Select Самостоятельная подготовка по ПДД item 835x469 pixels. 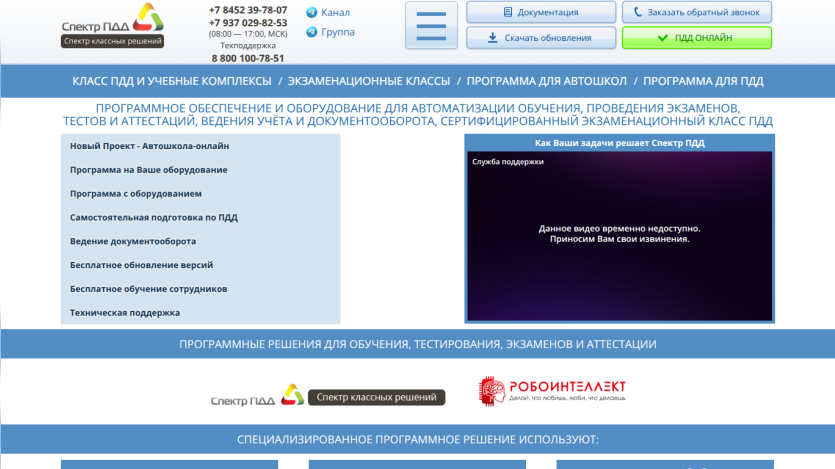point(154,217)
